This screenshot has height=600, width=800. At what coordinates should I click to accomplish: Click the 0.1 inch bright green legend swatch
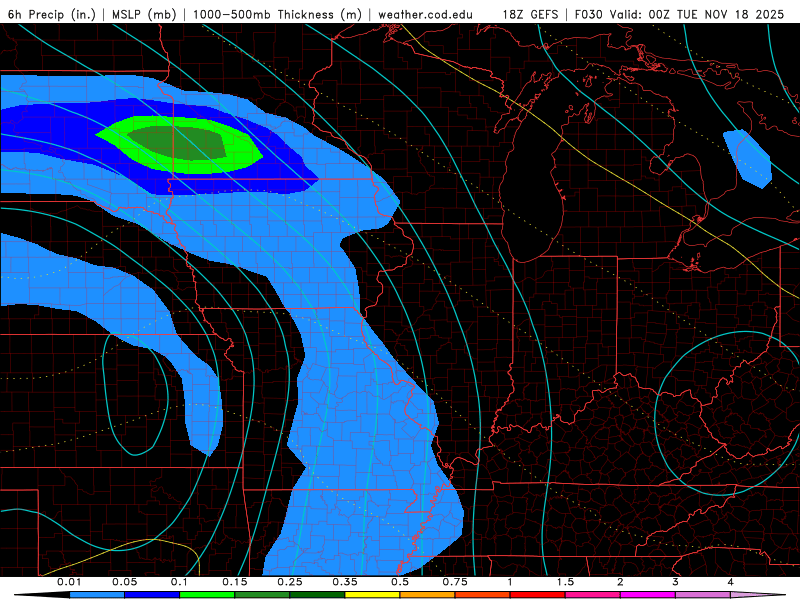pos(207,595)
